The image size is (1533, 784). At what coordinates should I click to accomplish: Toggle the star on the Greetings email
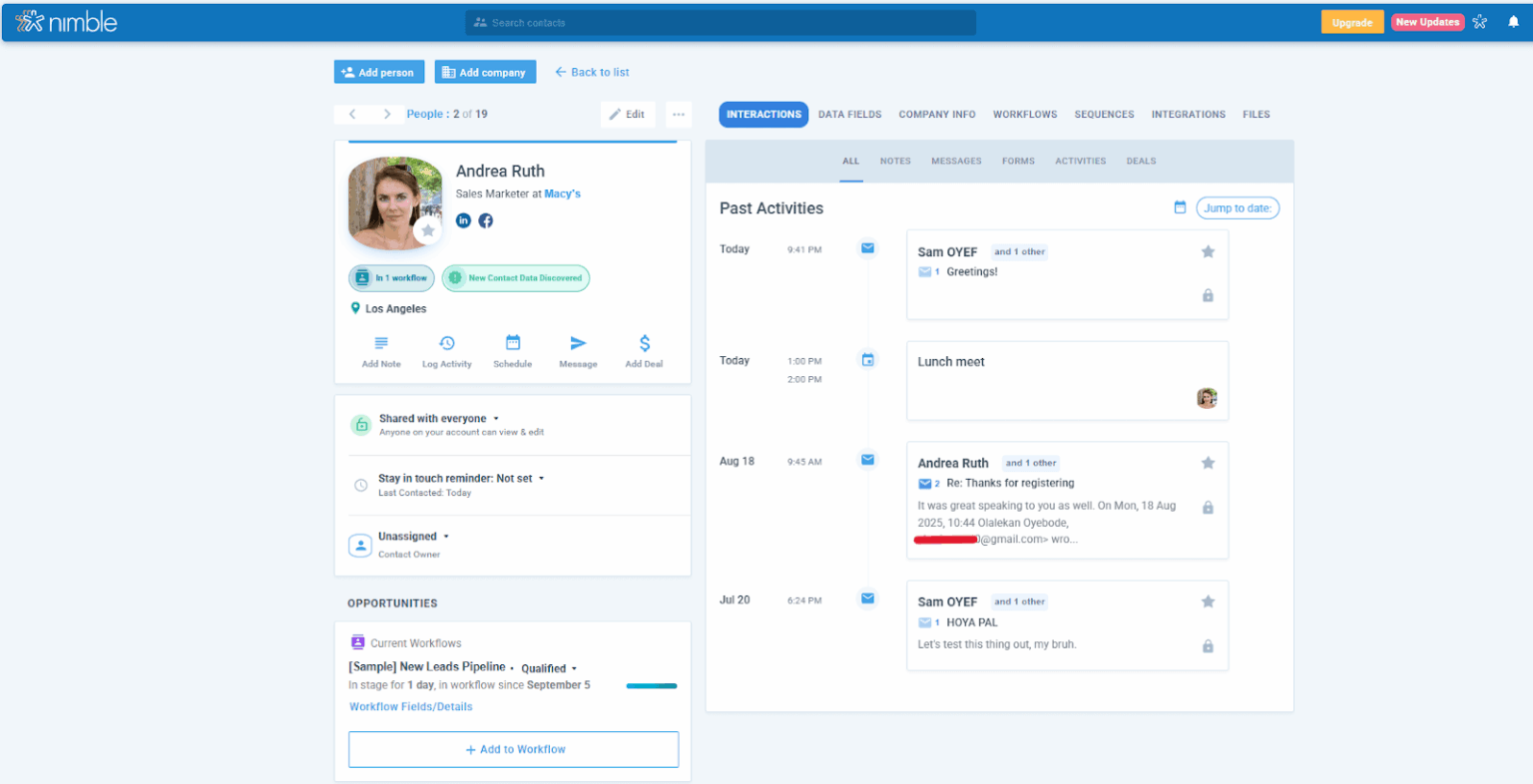tap(1208, 251)
